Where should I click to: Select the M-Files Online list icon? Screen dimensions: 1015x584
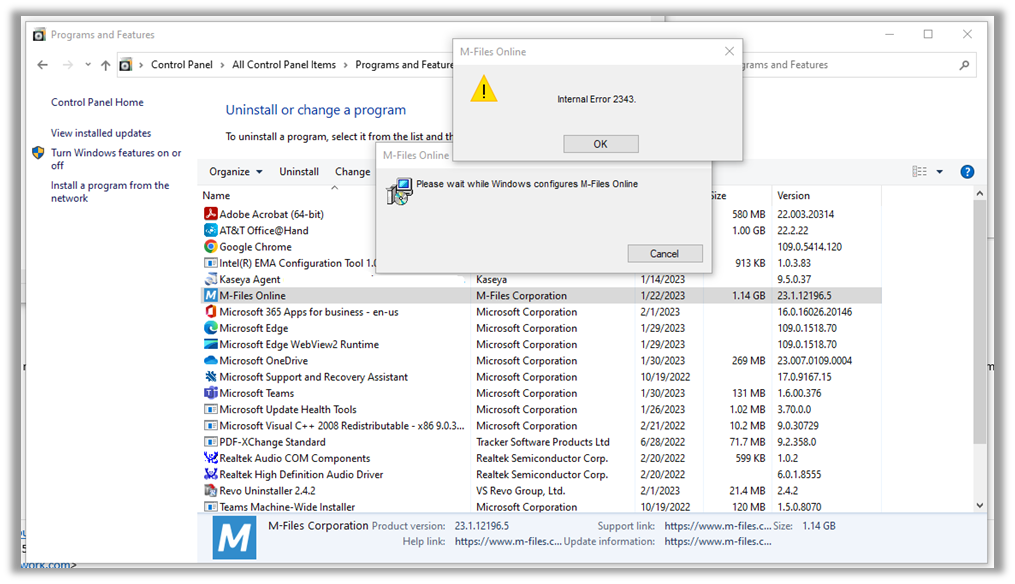coord(210,295)
